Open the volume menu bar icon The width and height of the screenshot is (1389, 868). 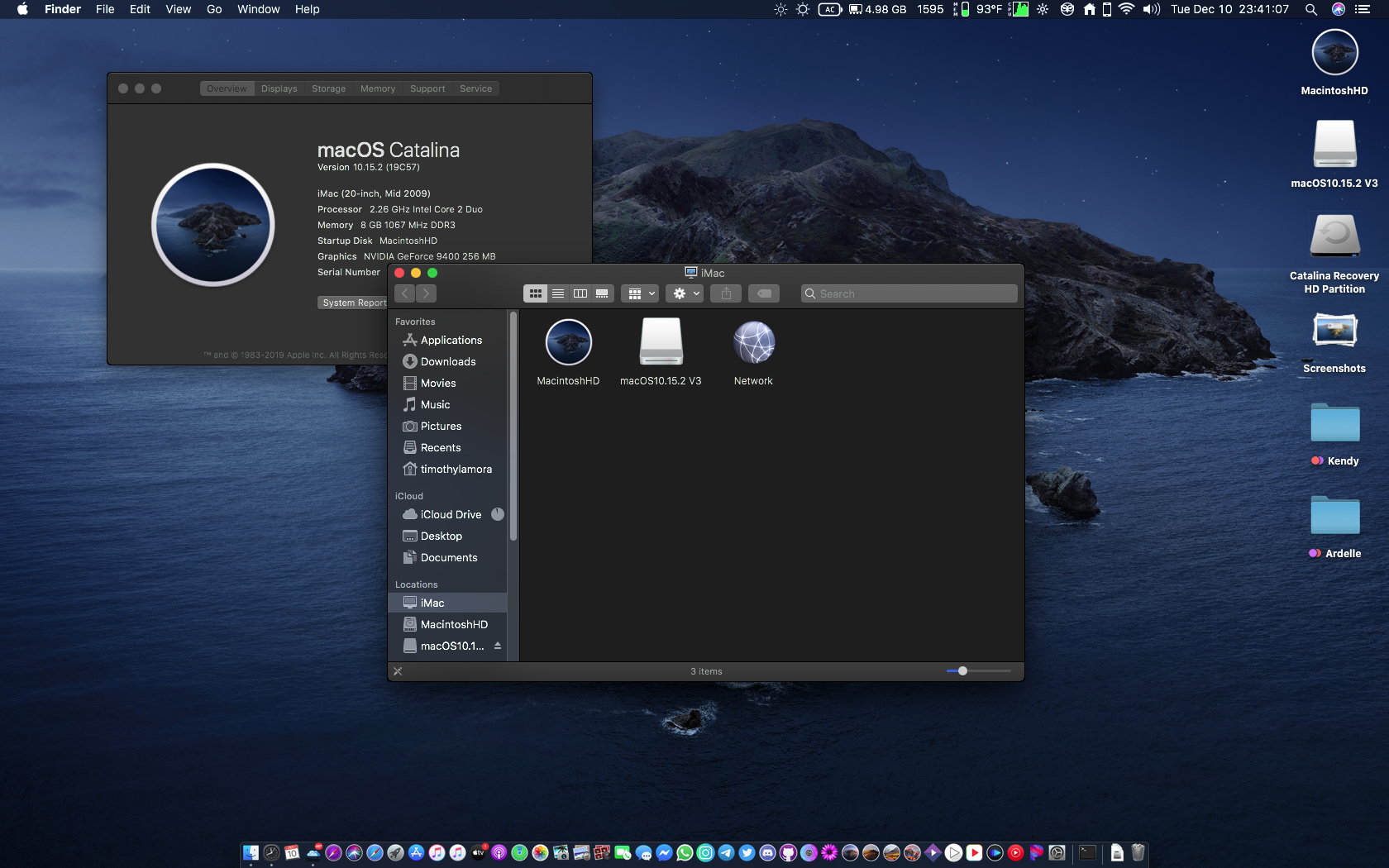[x=1151, y=9]
